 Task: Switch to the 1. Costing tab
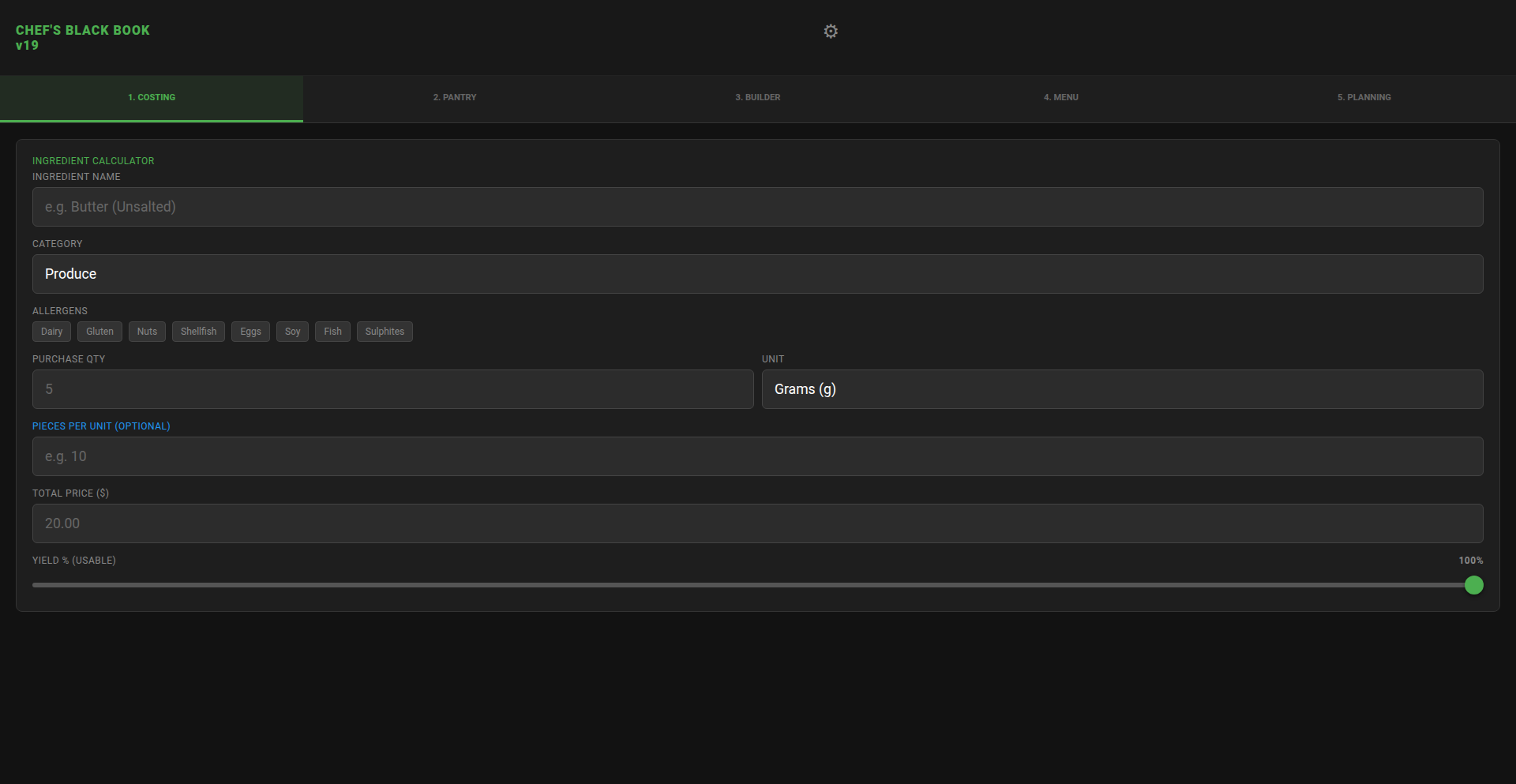152,98
